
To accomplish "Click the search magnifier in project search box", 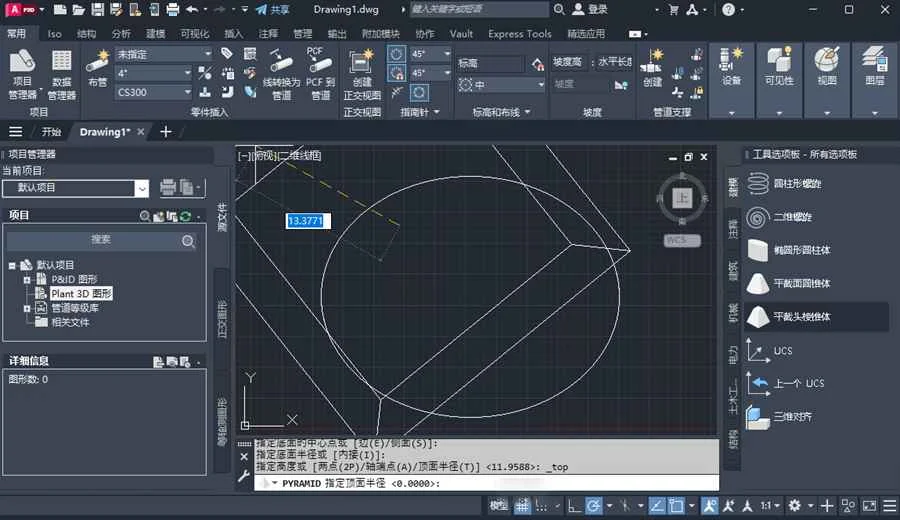I will (188, 241).
